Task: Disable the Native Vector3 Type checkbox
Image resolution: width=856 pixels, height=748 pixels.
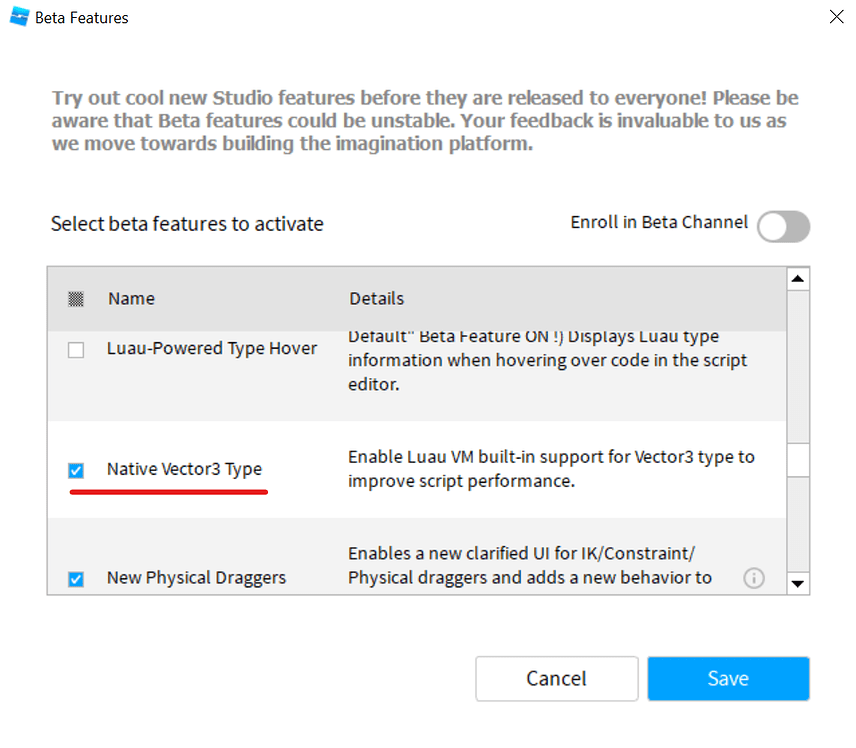Action: [76, 469]
